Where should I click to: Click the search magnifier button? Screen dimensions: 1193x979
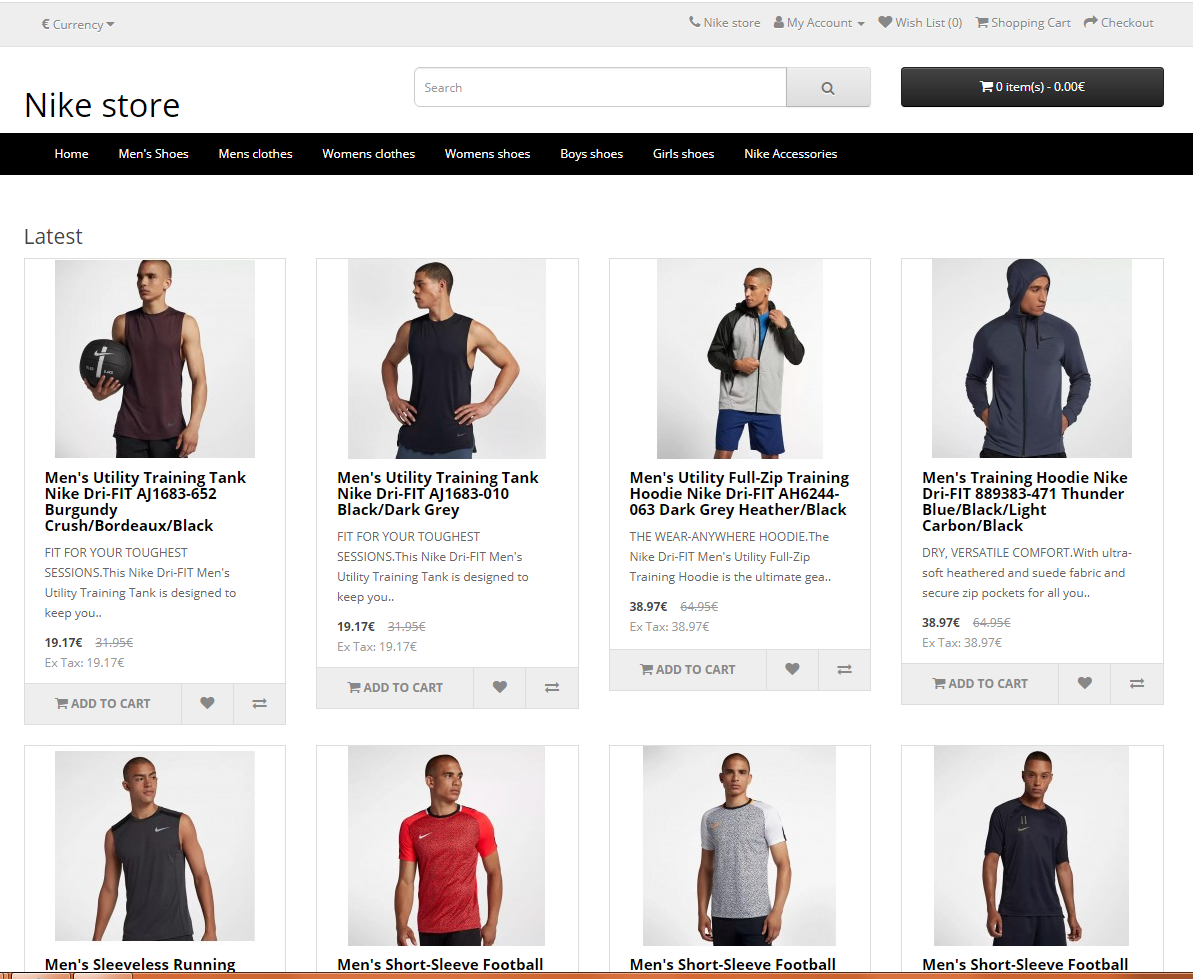pyautogui.click(x=828, y=87)
